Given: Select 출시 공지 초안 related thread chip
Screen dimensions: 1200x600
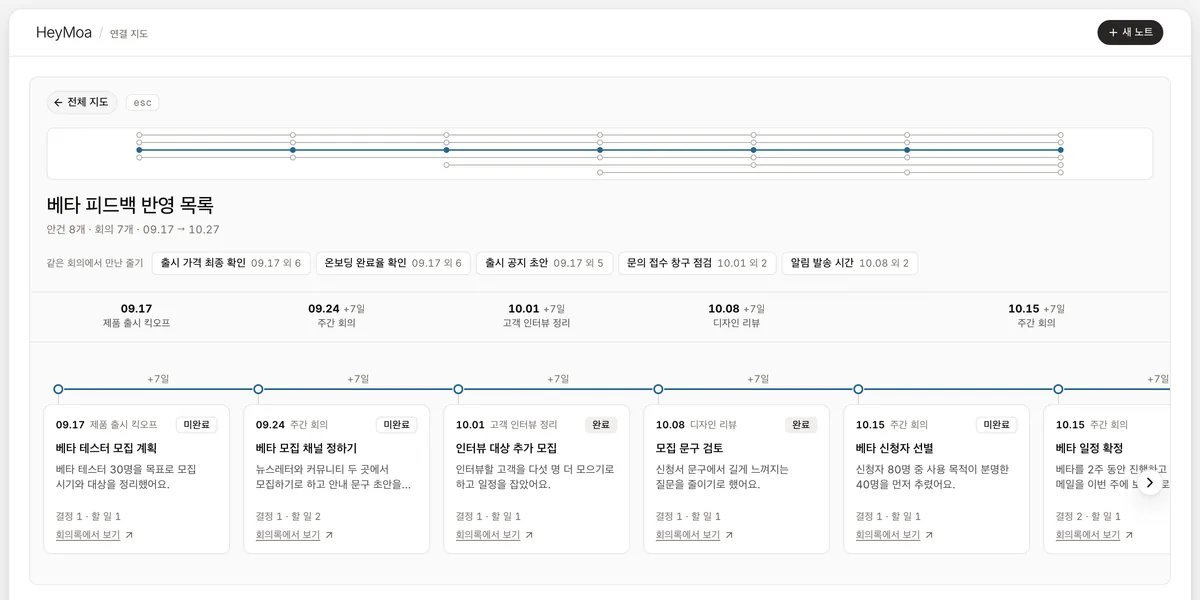Looking at the screenshot, I should tap(544, 263).
